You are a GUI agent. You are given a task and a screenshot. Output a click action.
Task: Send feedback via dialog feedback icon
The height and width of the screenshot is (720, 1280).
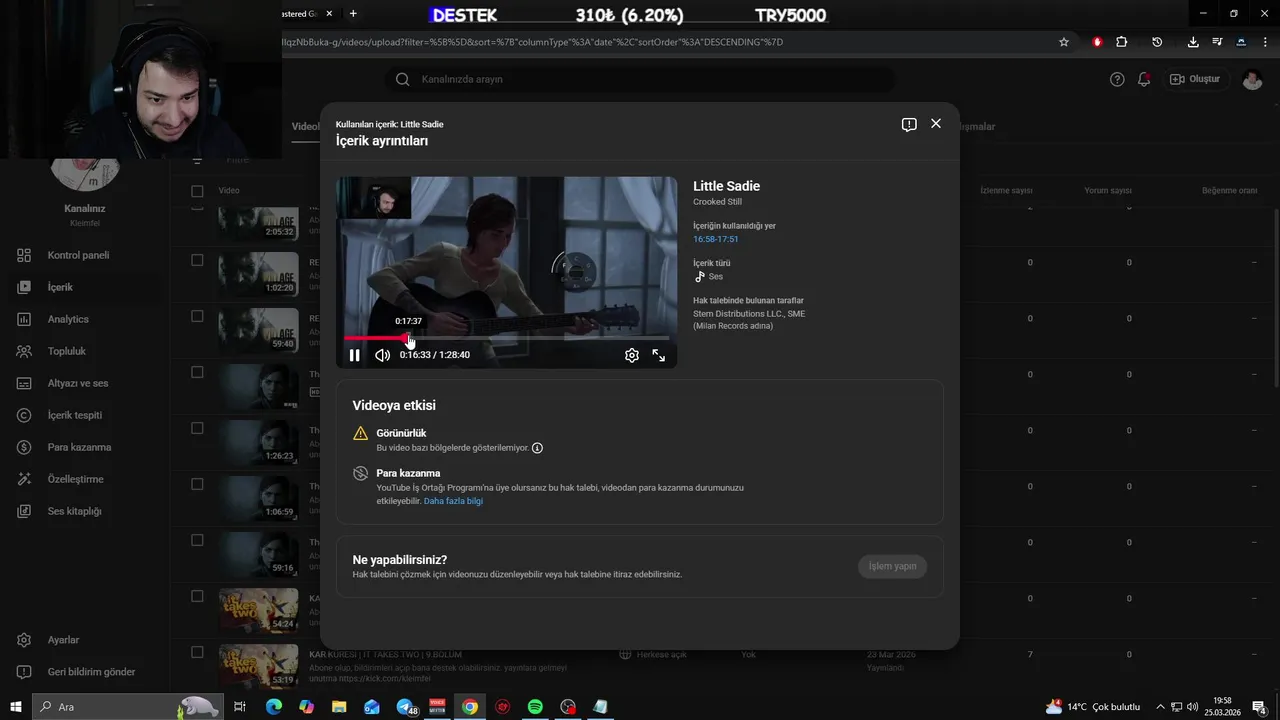(909, 125)
